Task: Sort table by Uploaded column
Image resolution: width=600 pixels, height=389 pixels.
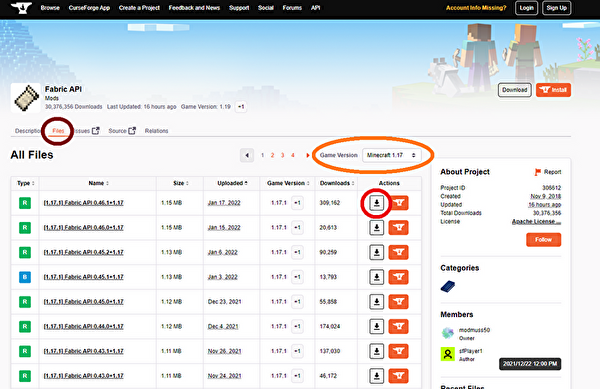Action: coord(232,183)
